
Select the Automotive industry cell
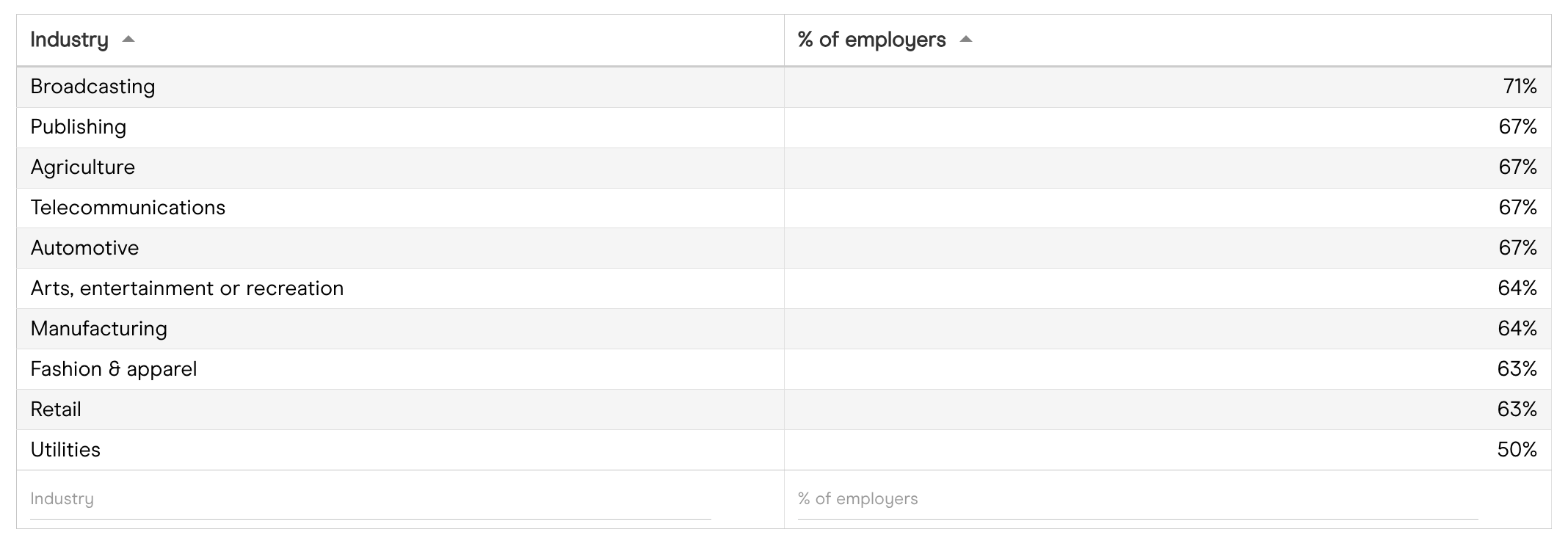click(84, 248)
